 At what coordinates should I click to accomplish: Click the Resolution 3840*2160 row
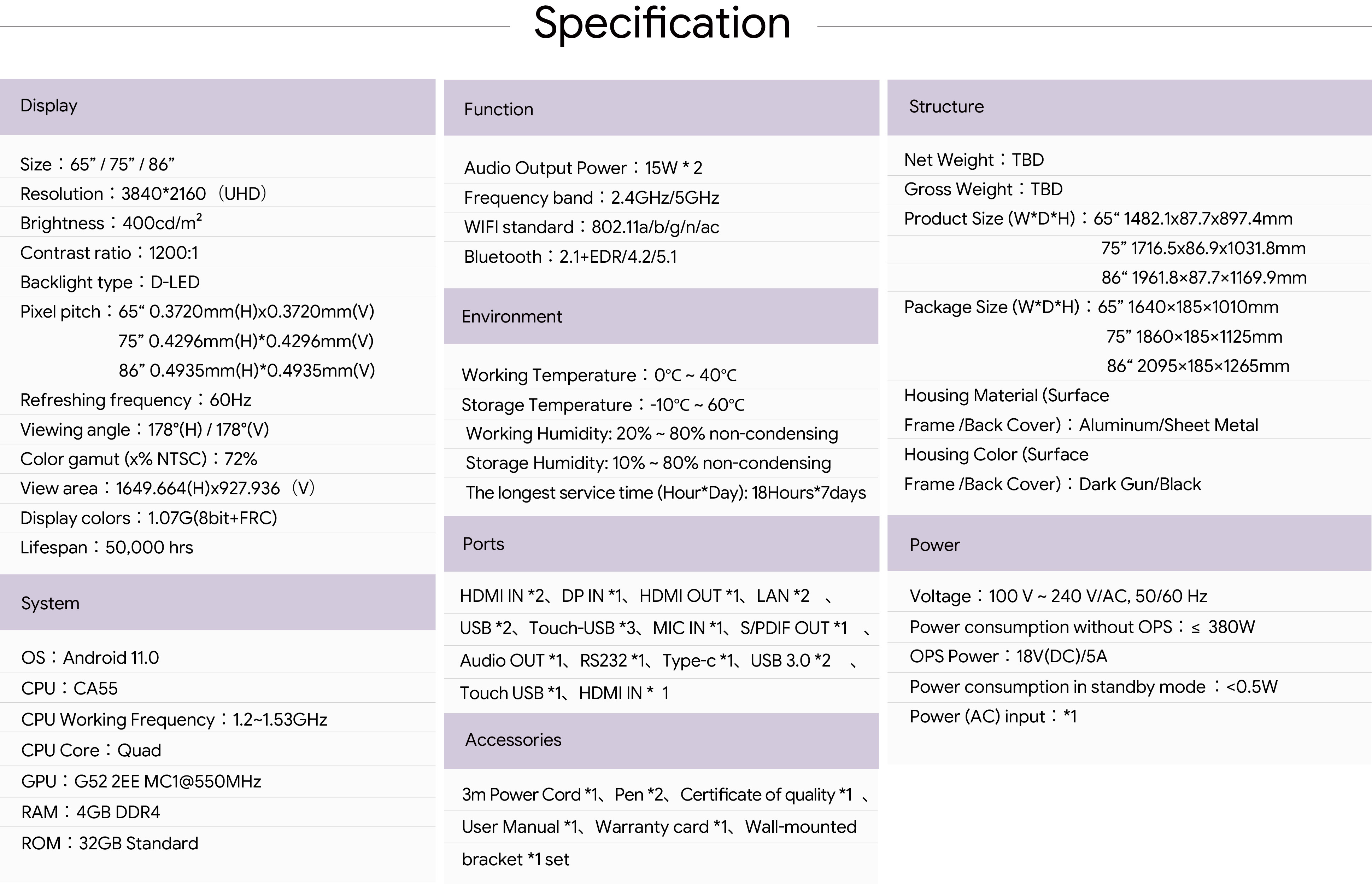217,193
